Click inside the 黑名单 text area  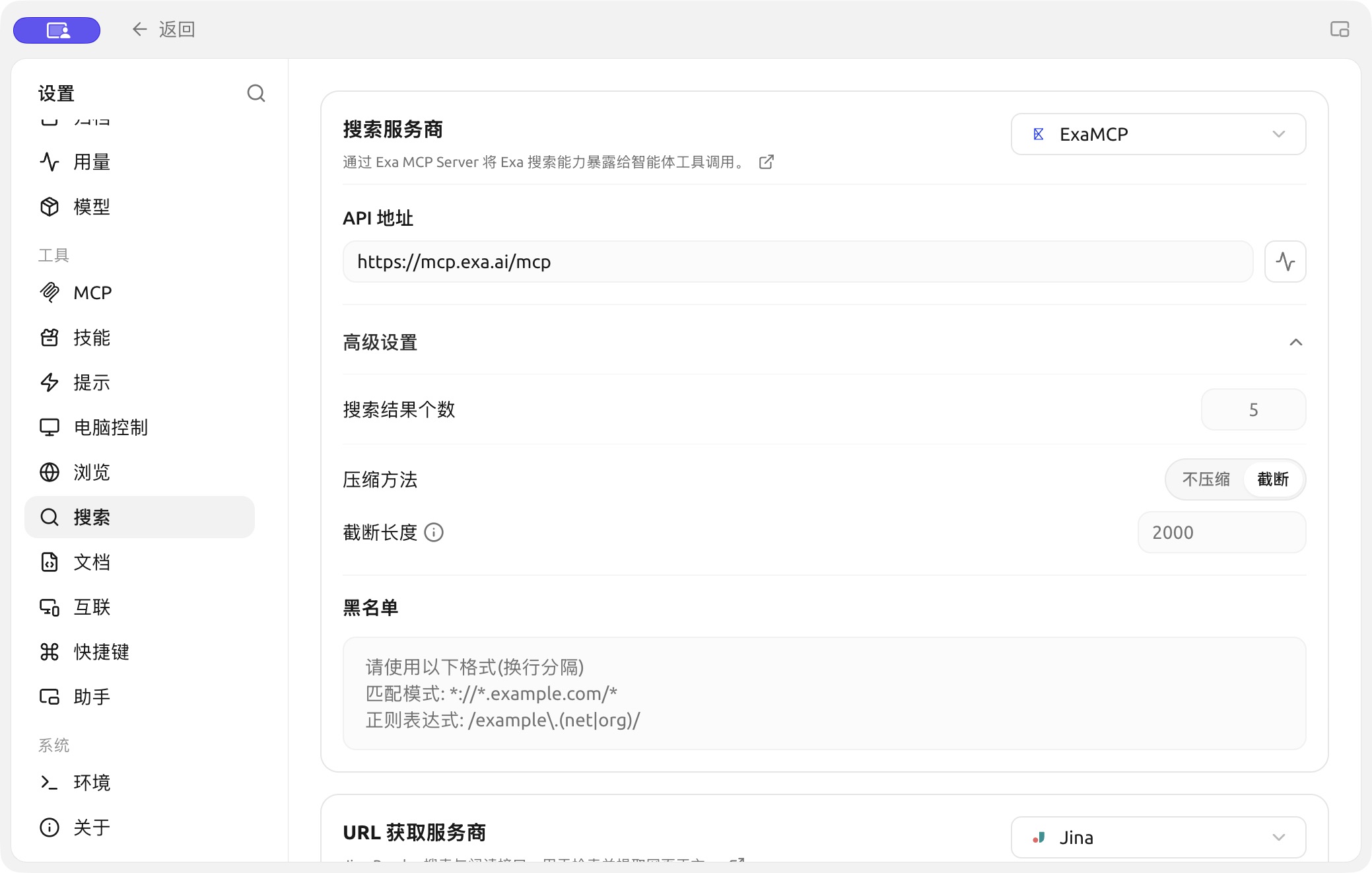coord(824,693)
